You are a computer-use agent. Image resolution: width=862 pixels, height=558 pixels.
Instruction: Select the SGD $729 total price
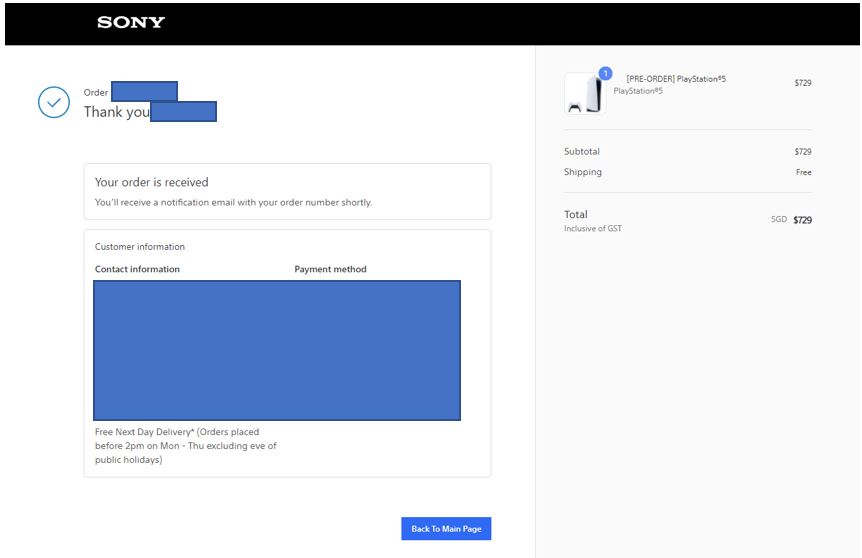pos(791,220)
